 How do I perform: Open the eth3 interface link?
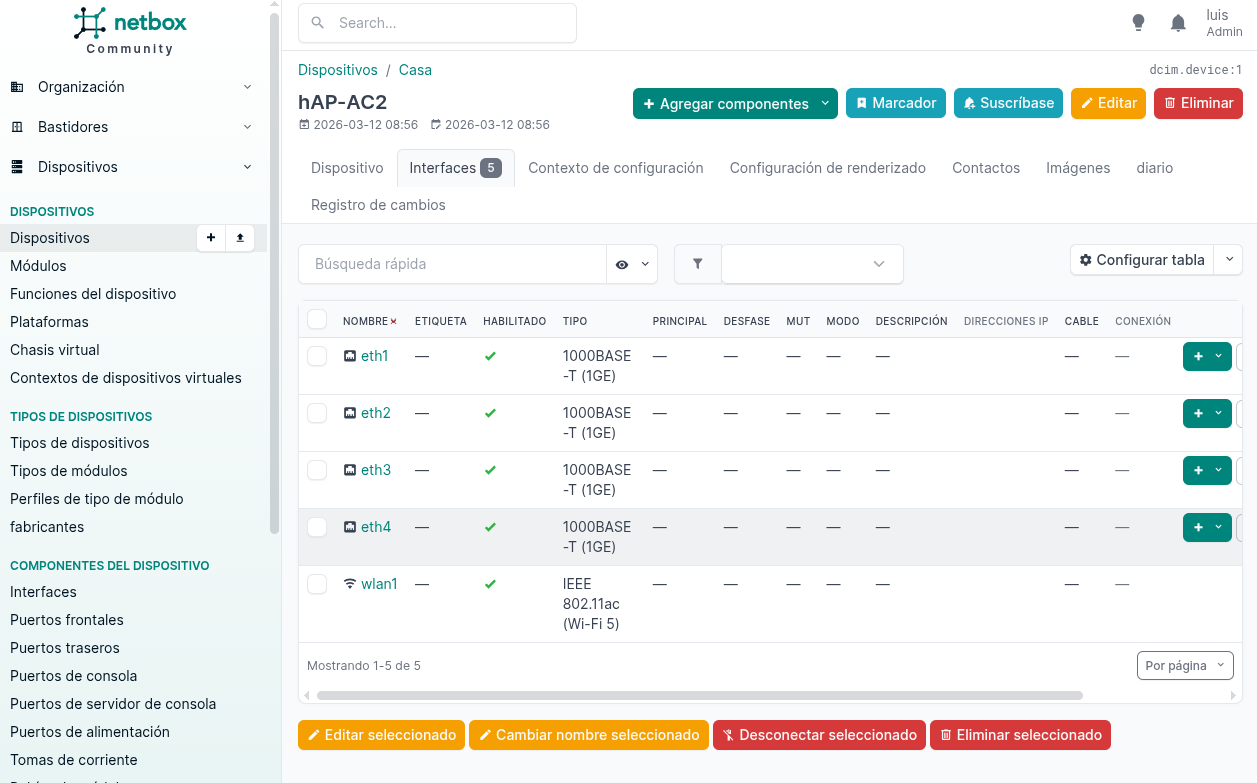pos(376,470)
